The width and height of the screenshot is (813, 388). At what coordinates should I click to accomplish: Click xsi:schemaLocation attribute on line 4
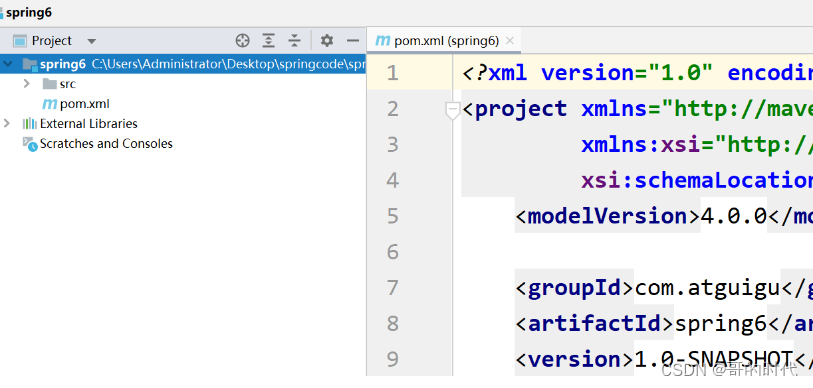(697, 181)
